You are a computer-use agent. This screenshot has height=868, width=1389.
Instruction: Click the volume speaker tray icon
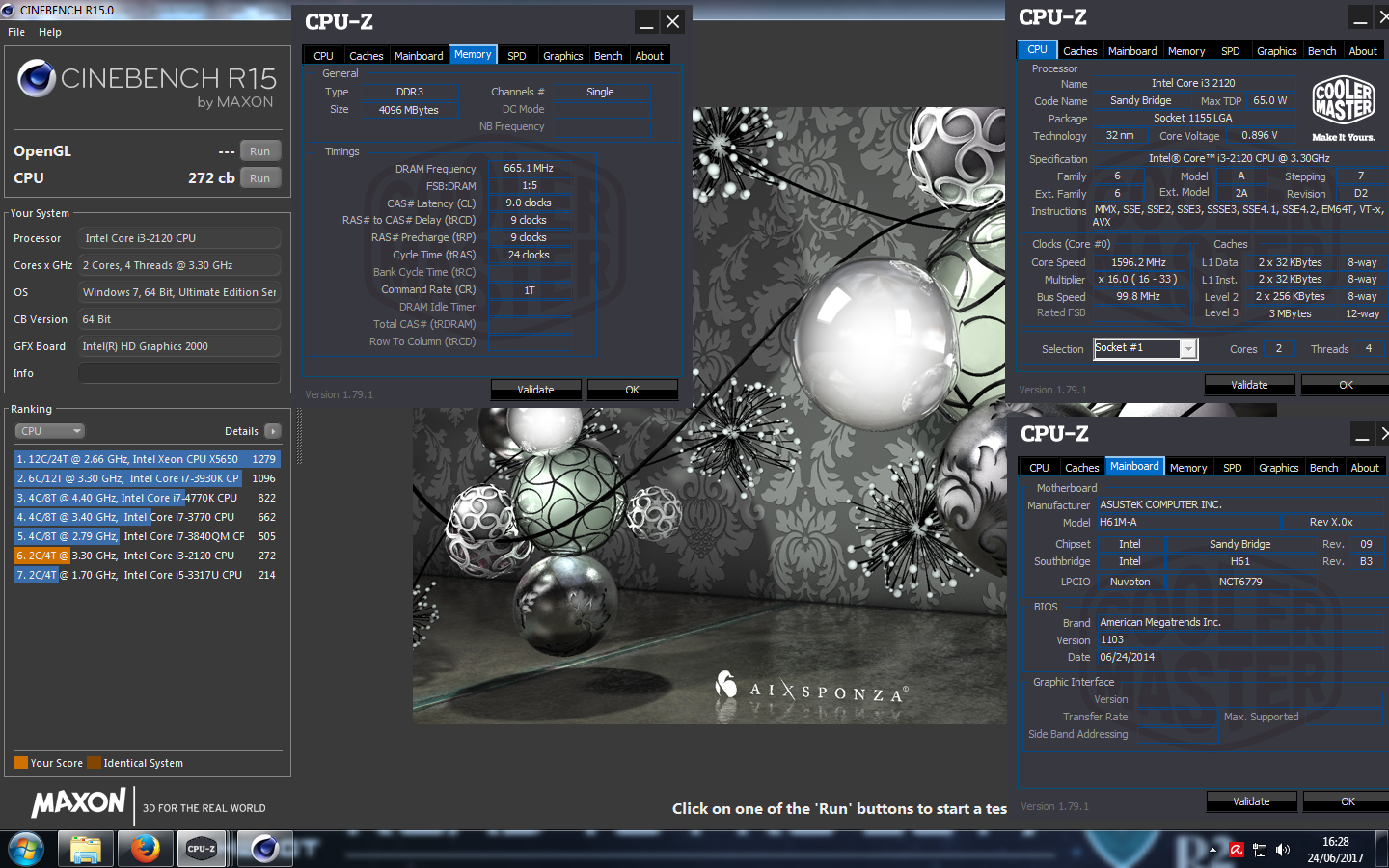(1283, 850)
